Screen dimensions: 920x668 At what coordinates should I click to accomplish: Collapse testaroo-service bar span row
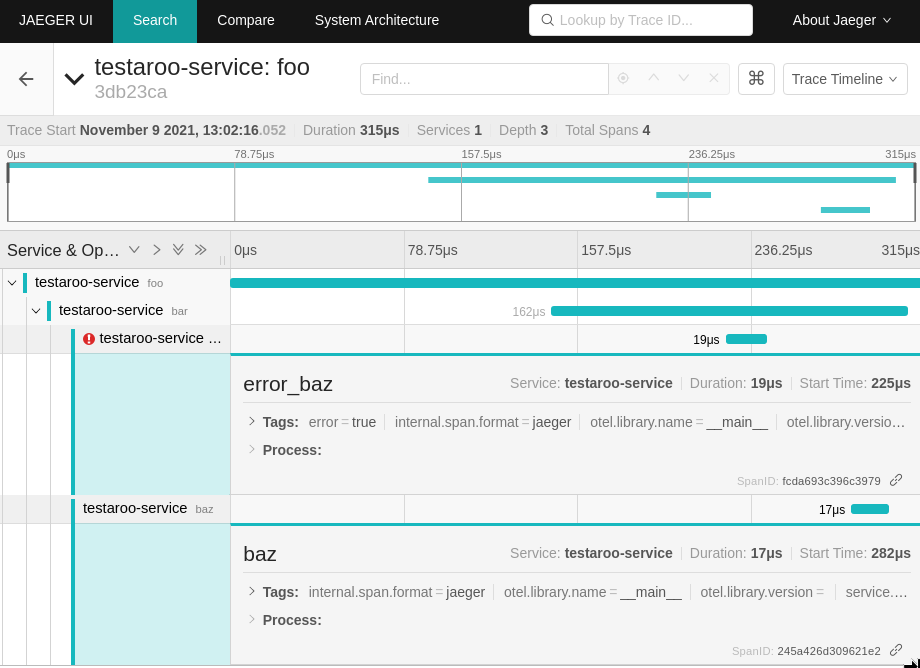tap(36, 310)
